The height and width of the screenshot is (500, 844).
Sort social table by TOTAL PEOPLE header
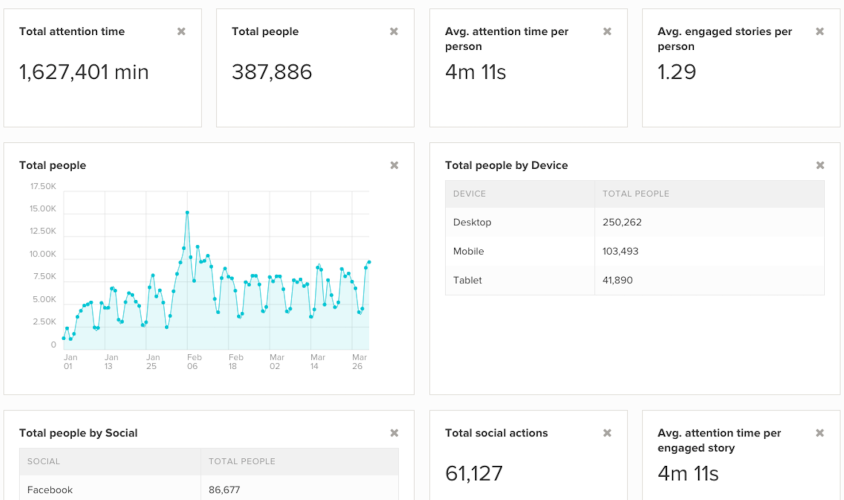[241, 462]
